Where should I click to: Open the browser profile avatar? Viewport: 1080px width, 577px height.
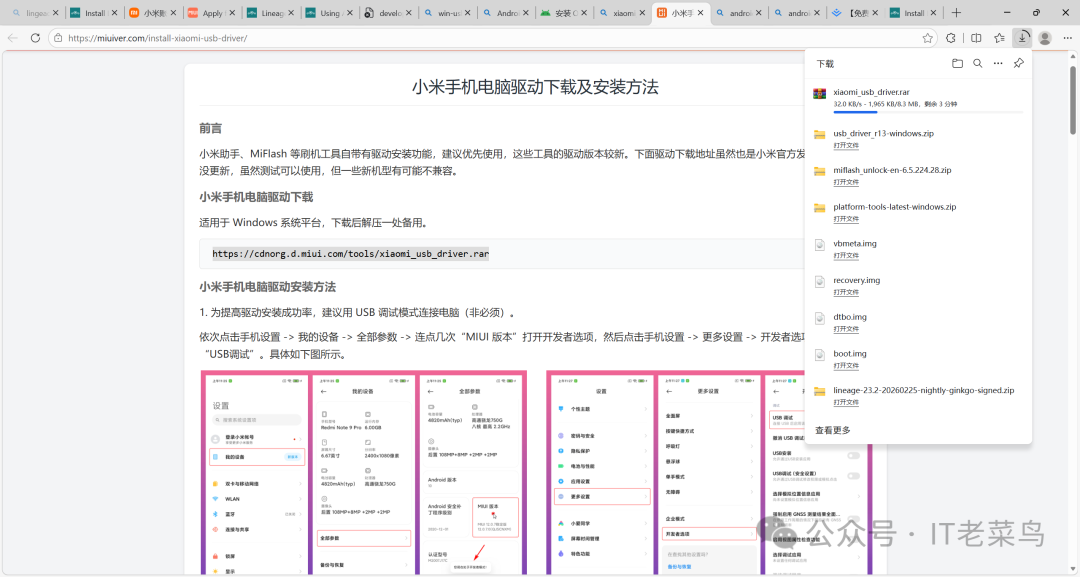point(1044,37)
